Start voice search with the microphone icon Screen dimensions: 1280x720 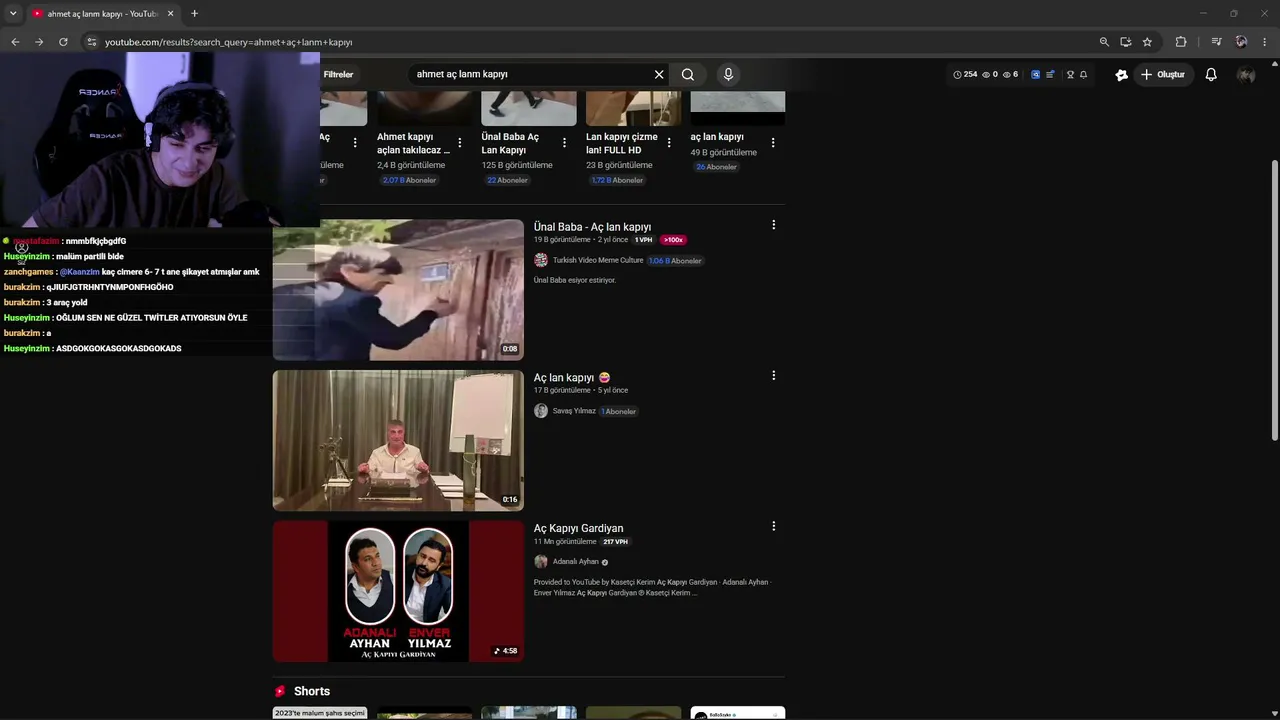click(x=728, y=74)
